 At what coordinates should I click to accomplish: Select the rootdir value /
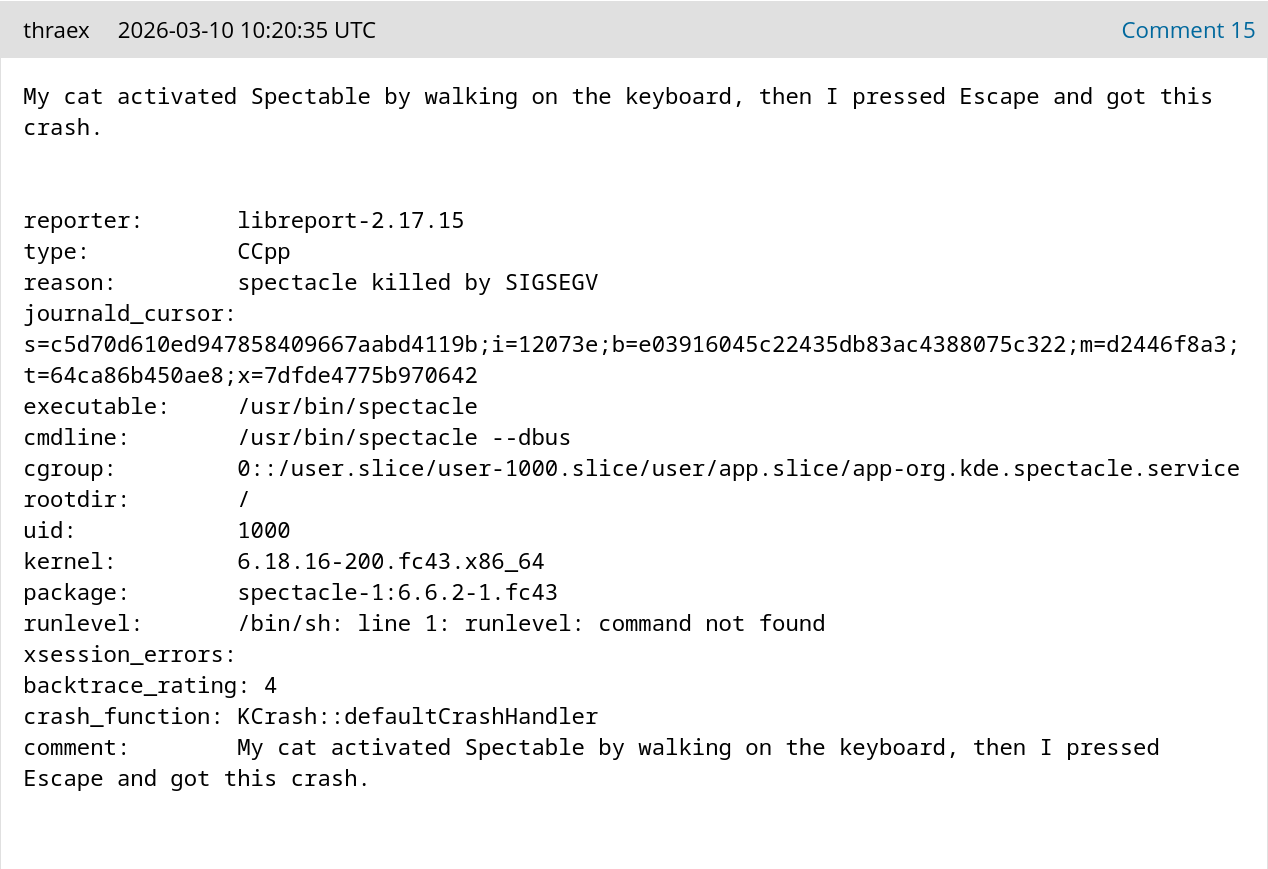tap(241, 499)
